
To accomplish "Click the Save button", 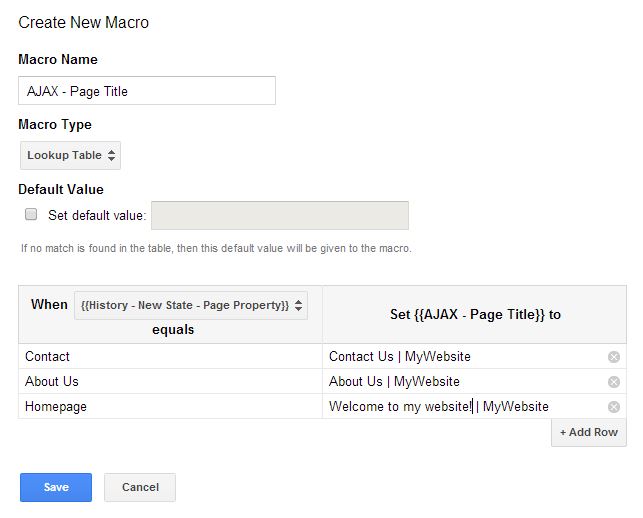I will [x=56, y=487].
